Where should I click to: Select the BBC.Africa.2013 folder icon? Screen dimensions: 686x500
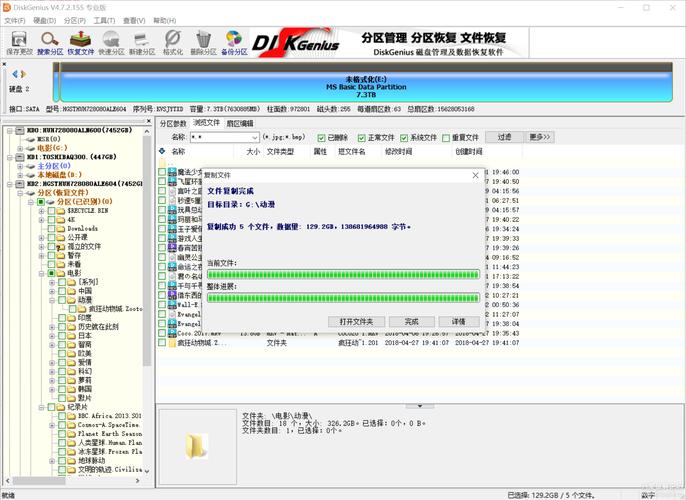pos(71,416)
